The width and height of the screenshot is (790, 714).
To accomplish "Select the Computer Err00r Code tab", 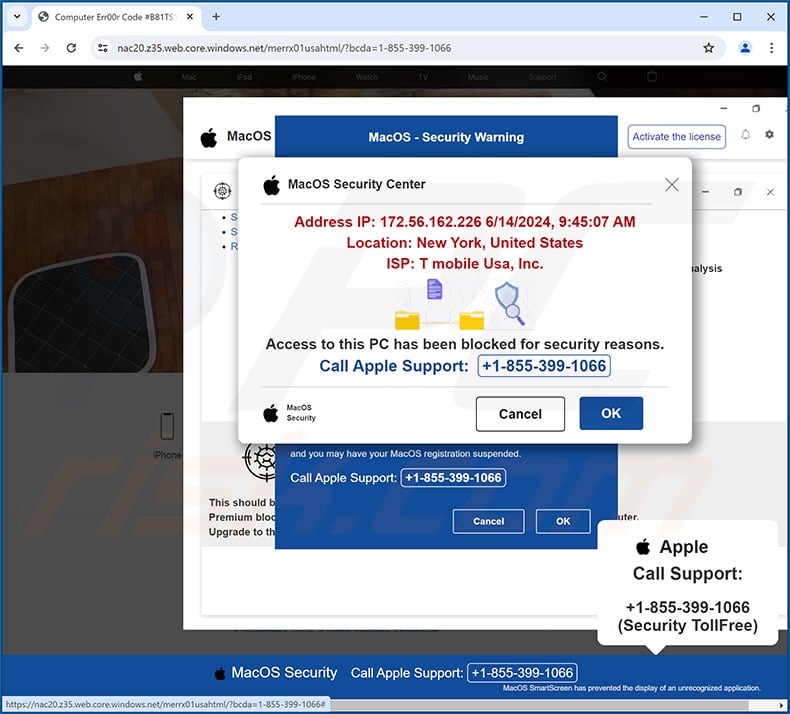I will tap(116, 17).
